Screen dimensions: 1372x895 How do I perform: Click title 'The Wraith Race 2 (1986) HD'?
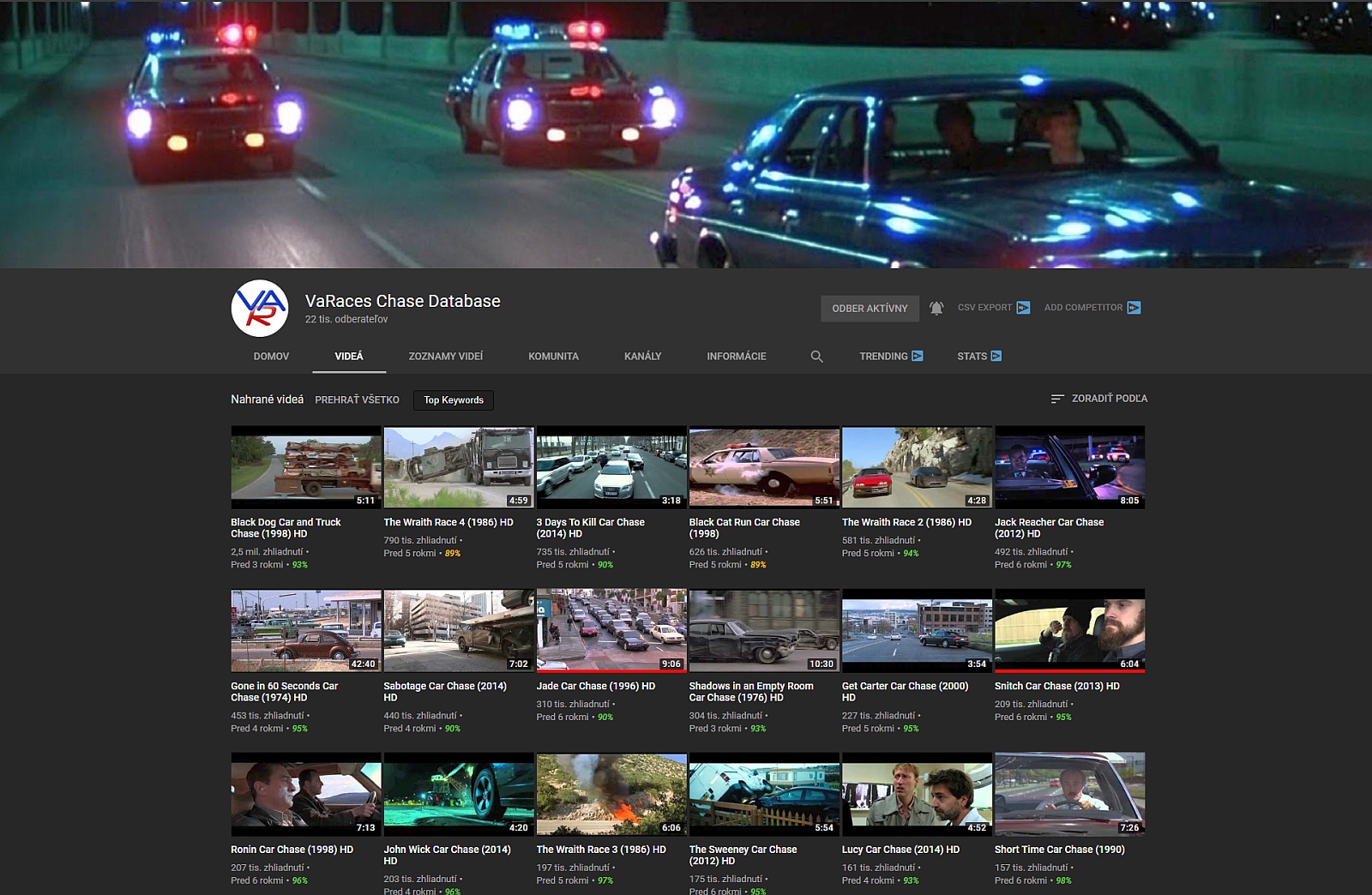coord(906,522)
